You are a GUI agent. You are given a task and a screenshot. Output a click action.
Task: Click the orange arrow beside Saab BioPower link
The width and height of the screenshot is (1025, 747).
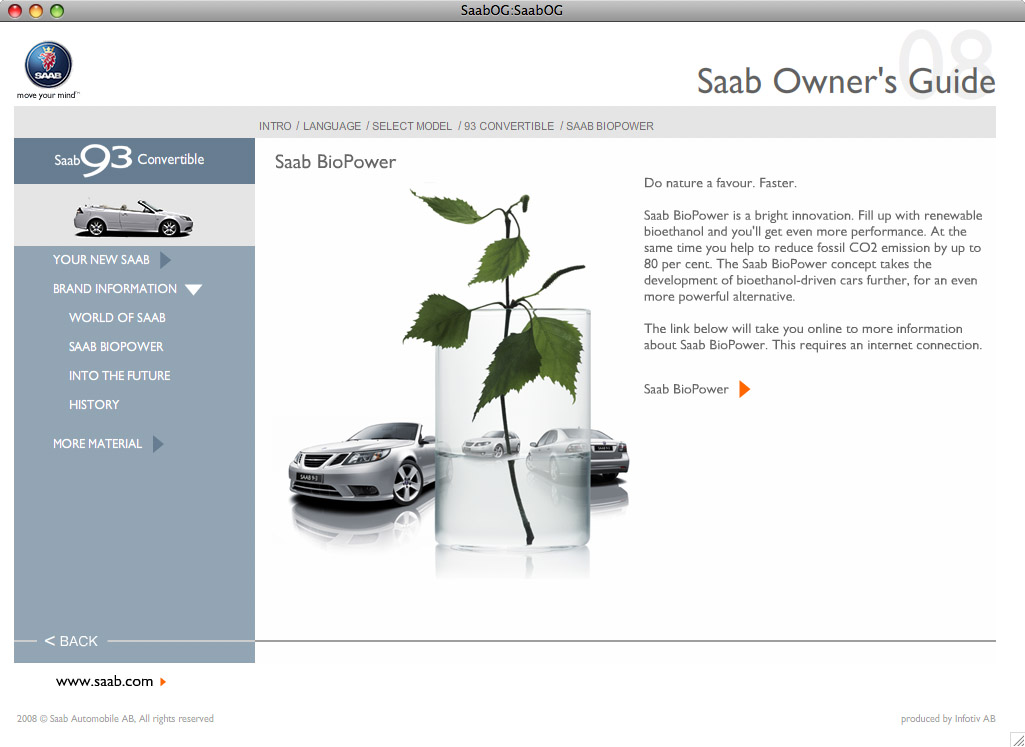coord(745,390)
